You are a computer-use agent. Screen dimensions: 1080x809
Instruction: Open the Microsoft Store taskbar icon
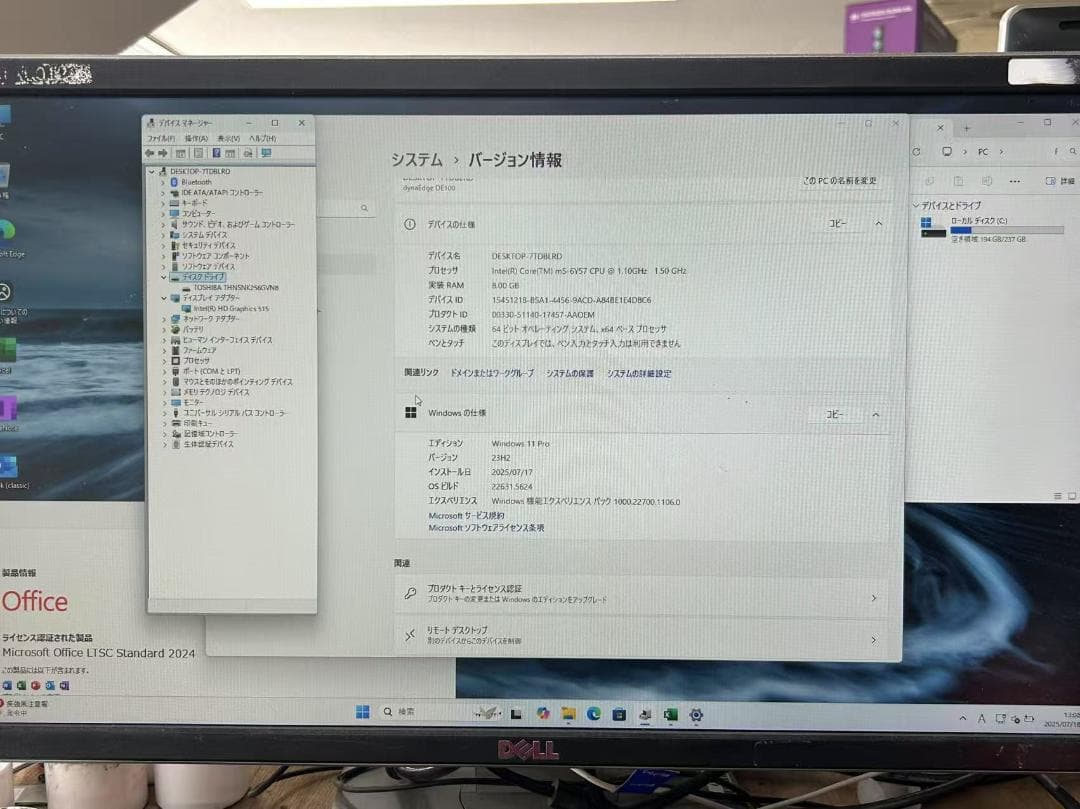tap(619, 714)
